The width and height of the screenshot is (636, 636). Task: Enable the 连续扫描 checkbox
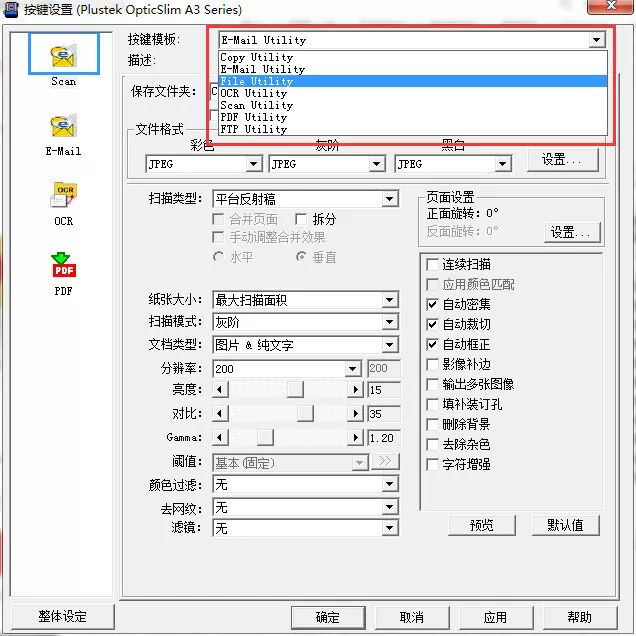[x=432, y=264]
